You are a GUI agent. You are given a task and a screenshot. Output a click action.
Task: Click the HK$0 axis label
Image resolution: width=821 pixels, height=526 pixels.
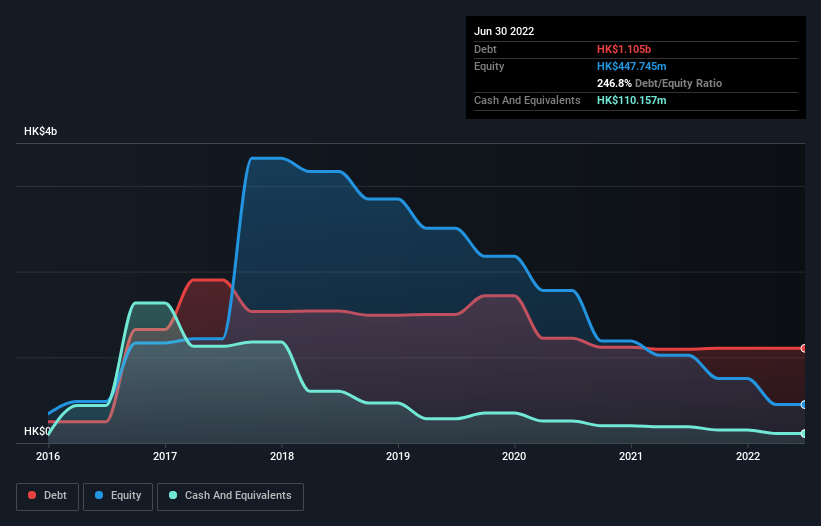click(x=37, y=431)
